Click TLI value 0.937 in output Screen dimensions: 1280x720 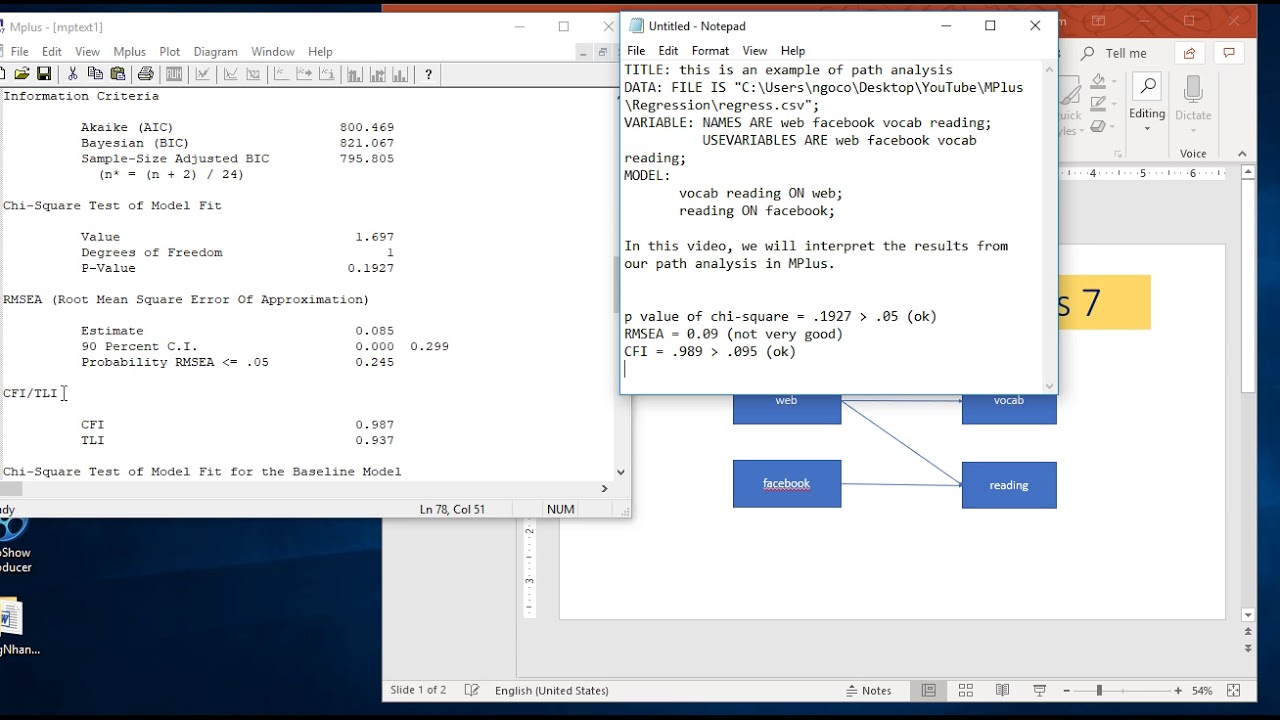375,440
